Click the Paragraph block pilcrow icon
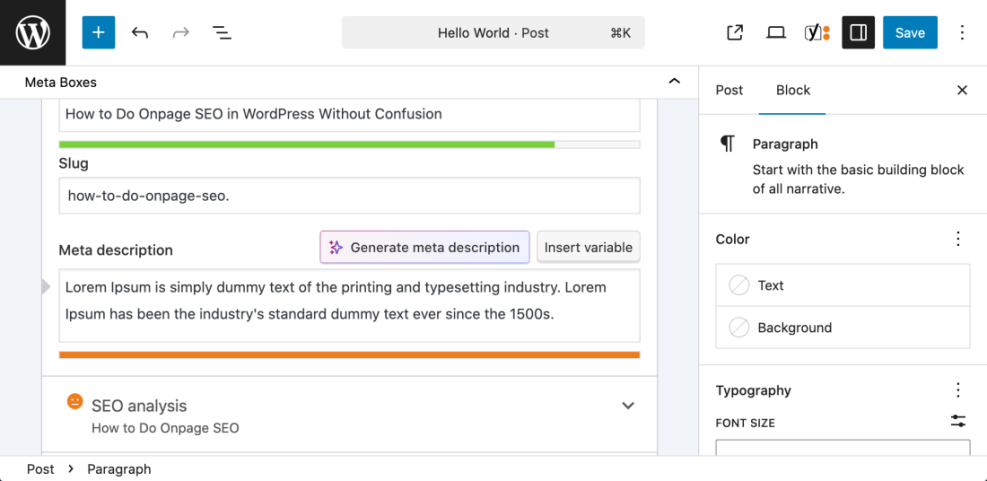 (727, 144)
